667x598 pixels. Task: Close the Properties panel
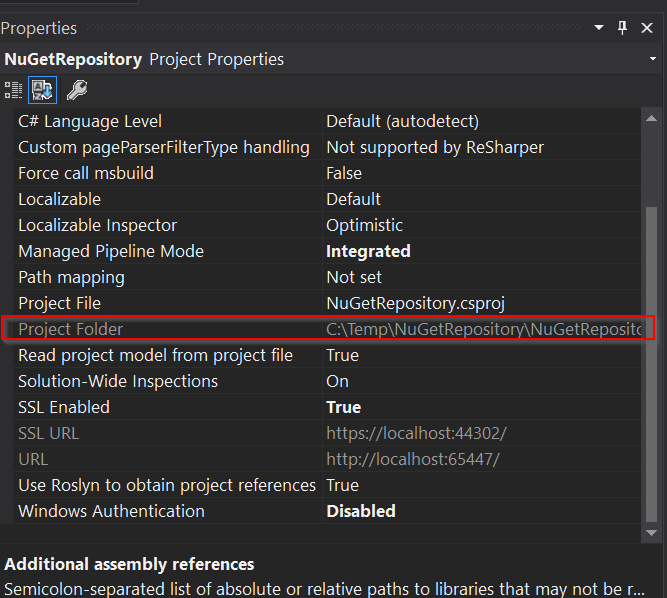click(x=647, y=28)
